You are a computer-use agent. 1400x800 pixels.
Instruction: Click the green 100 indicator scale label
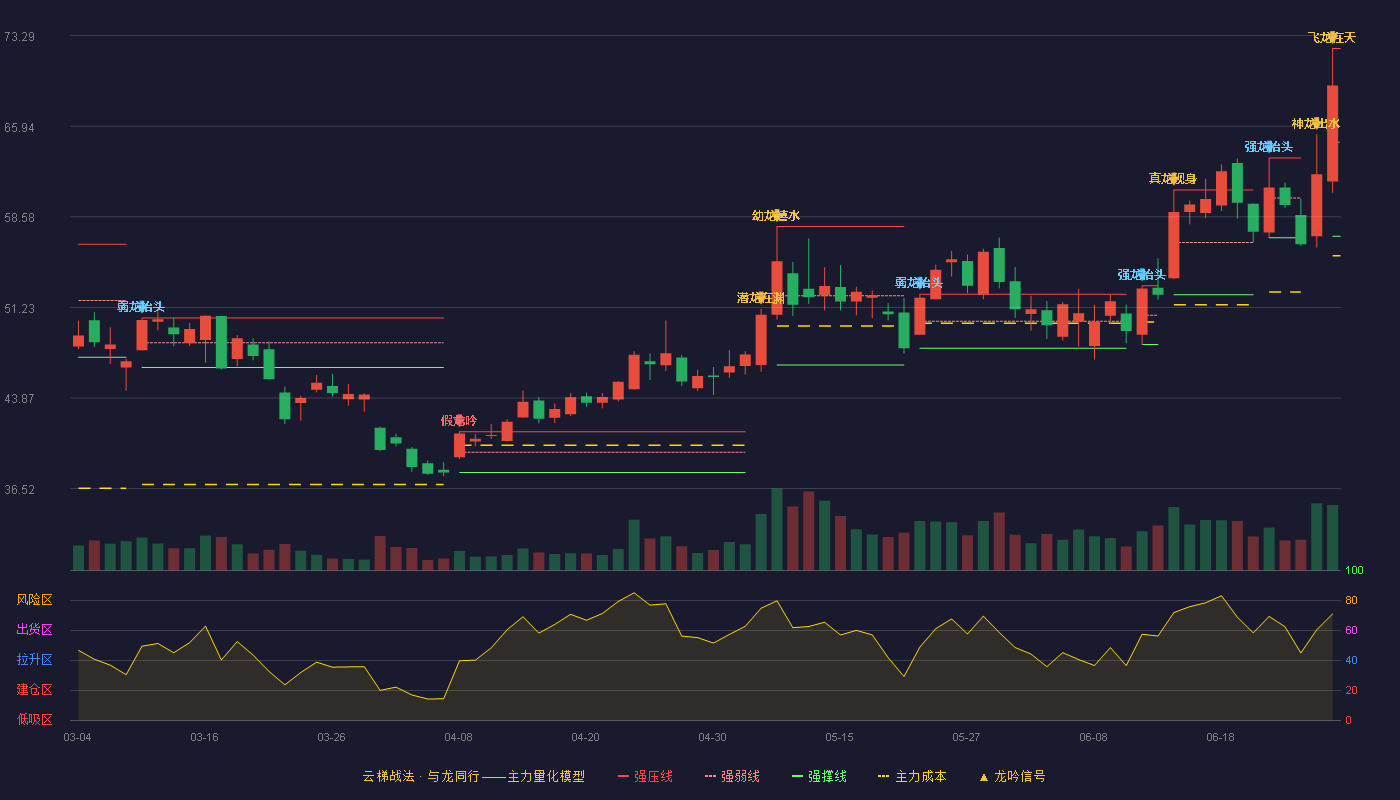tap(1354, 571)
